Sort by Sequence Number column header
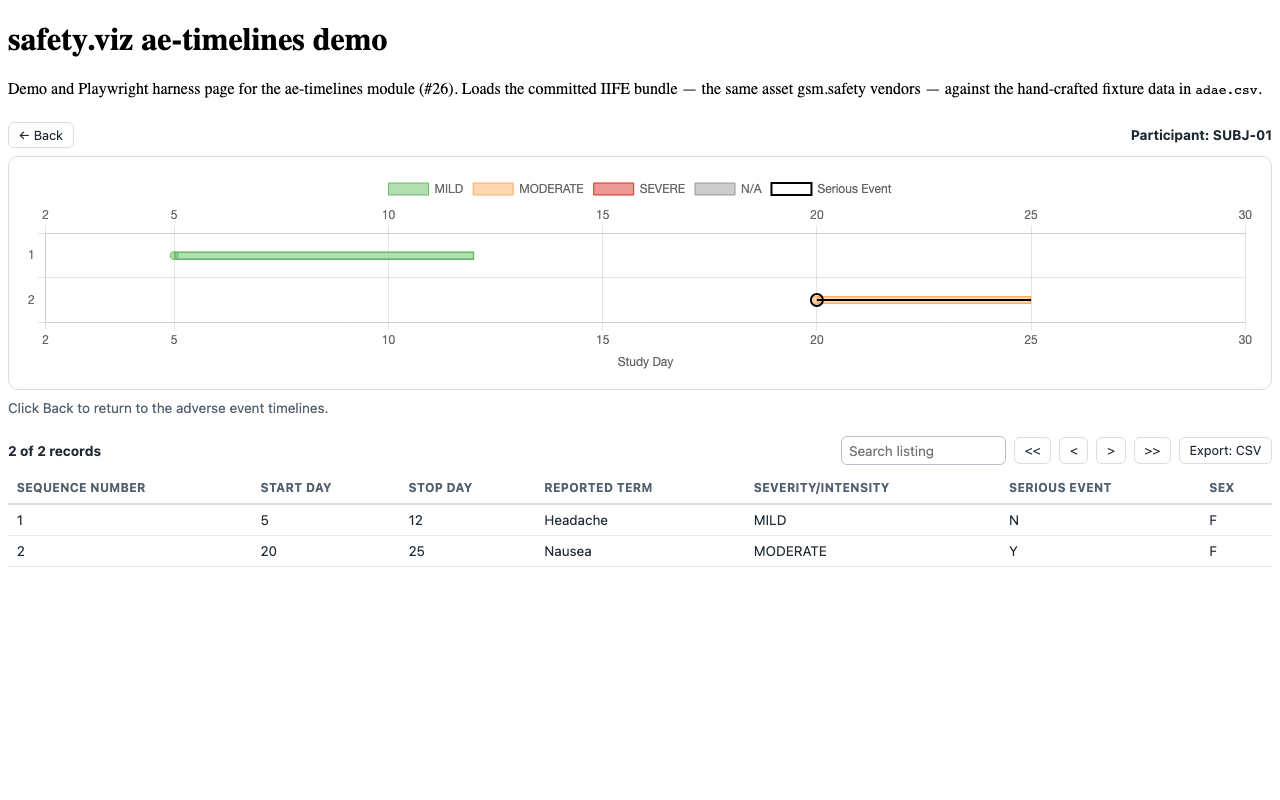The image size is (1280, 800). click(81, 488)
